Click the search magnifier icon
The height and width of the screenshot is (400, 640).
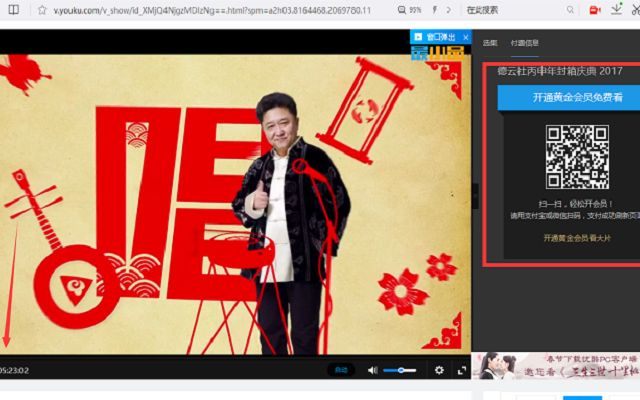coord(570,10)
